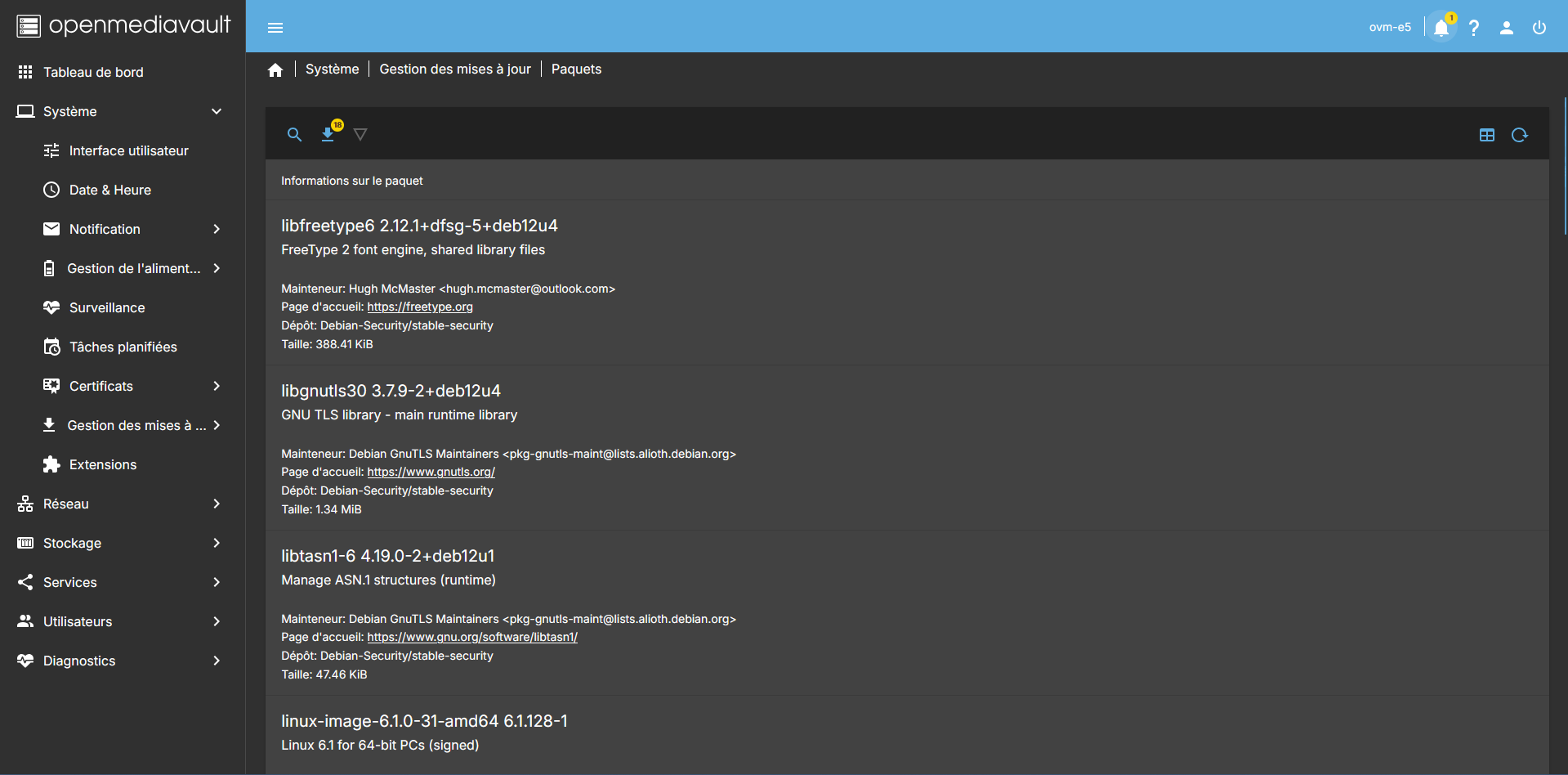
Task: Open the column view table icon
Action: click(x=1486, y=135)
